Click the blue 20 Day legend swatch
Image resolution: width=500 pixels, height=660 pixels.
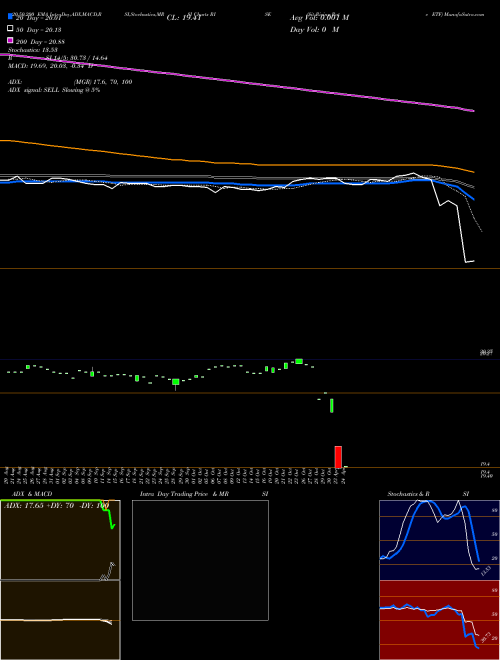click(10, 17)
